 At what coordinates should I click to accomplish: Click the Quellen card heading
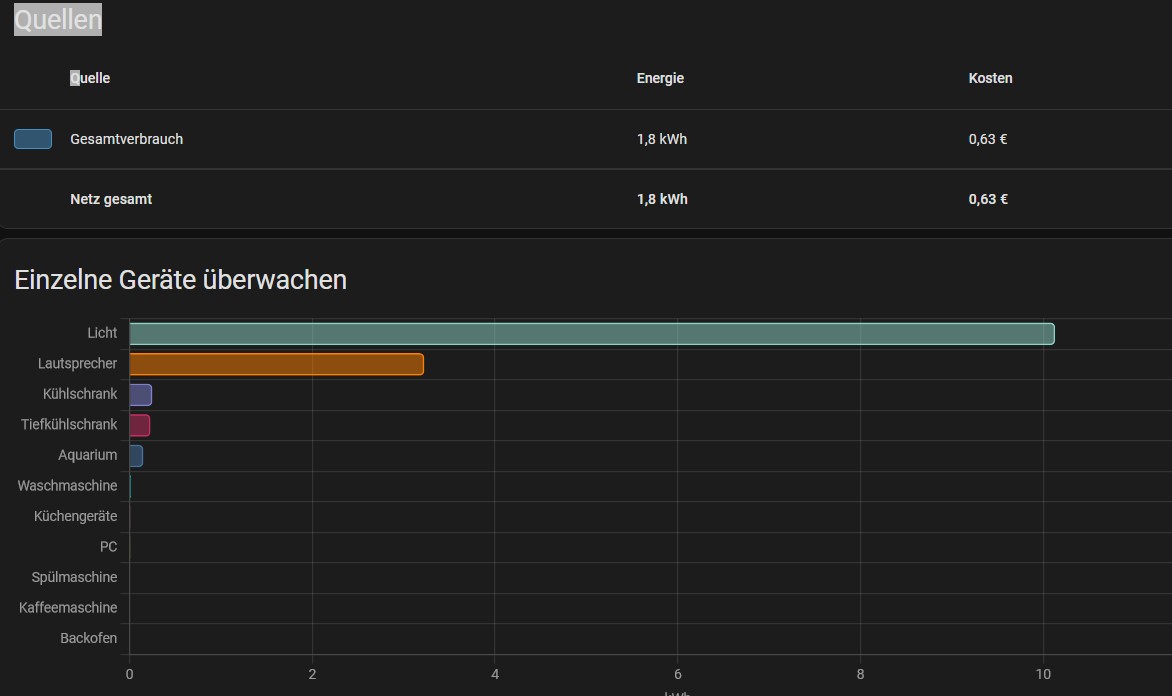point(57,19)
